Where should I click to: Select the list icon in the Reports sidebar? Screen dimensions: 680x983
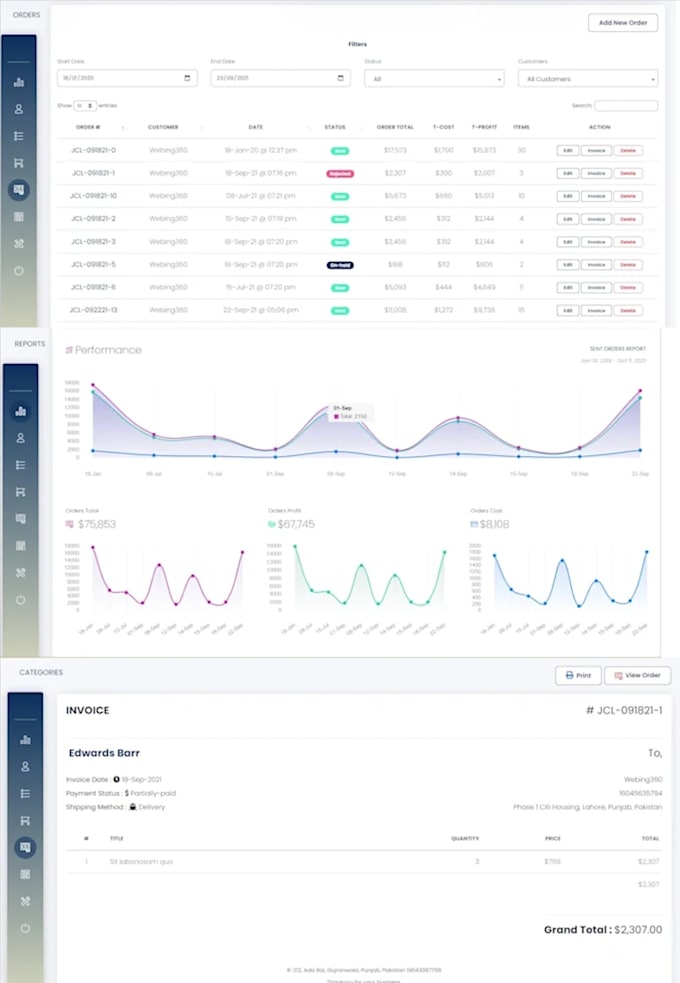coord(21,465)
